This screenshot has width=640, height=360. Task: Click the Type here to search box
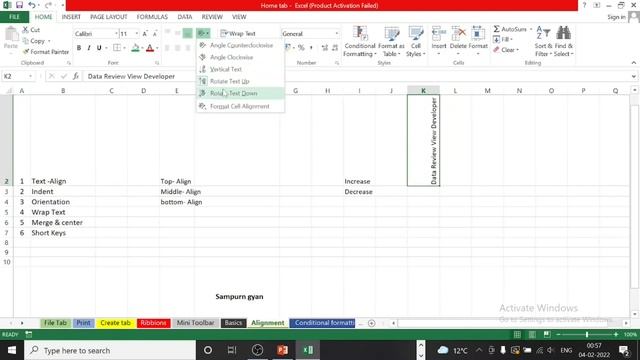click(110, 350)
